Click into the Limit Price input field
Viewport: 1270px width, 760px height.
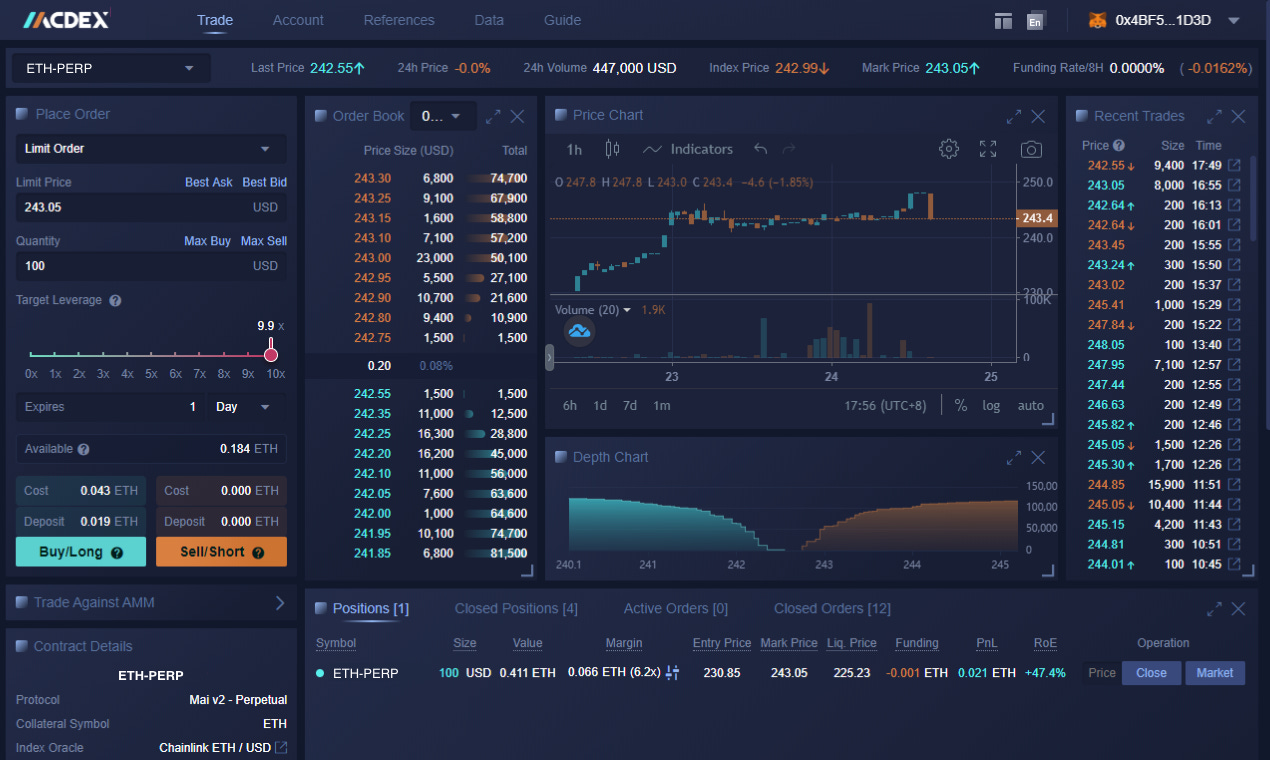point(151,207)
